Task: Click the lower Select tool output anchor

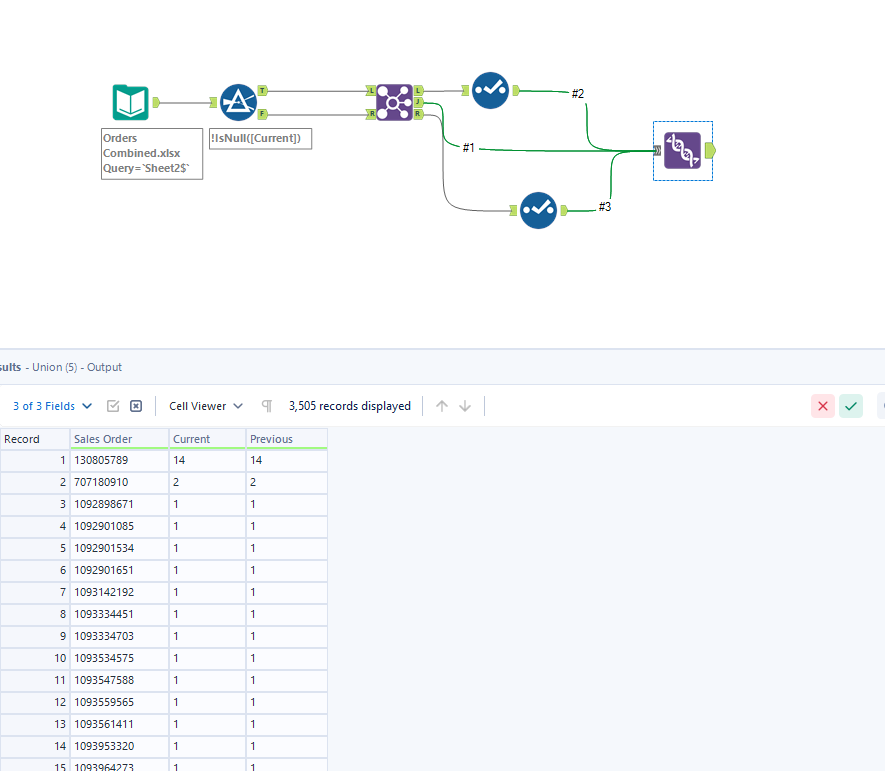Action: (x=563, y=211)
